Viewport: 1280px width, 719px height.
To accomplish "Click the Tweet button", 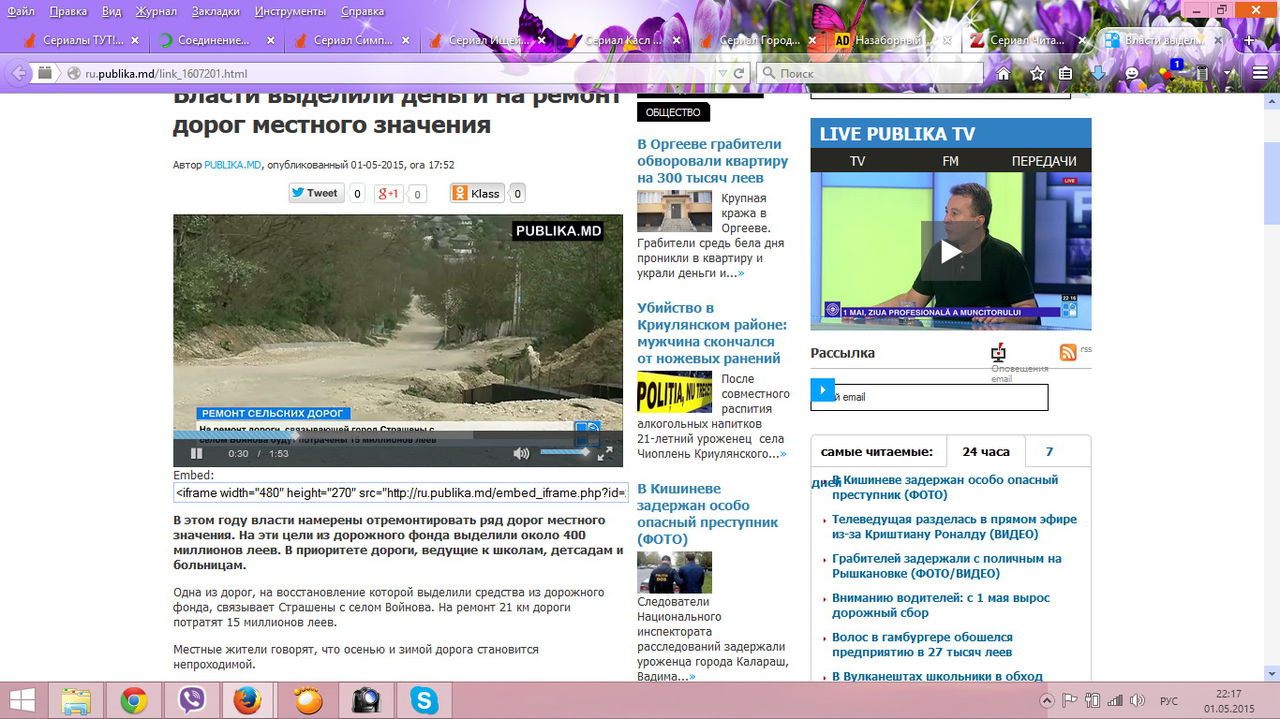I will [x=316, y=193].
